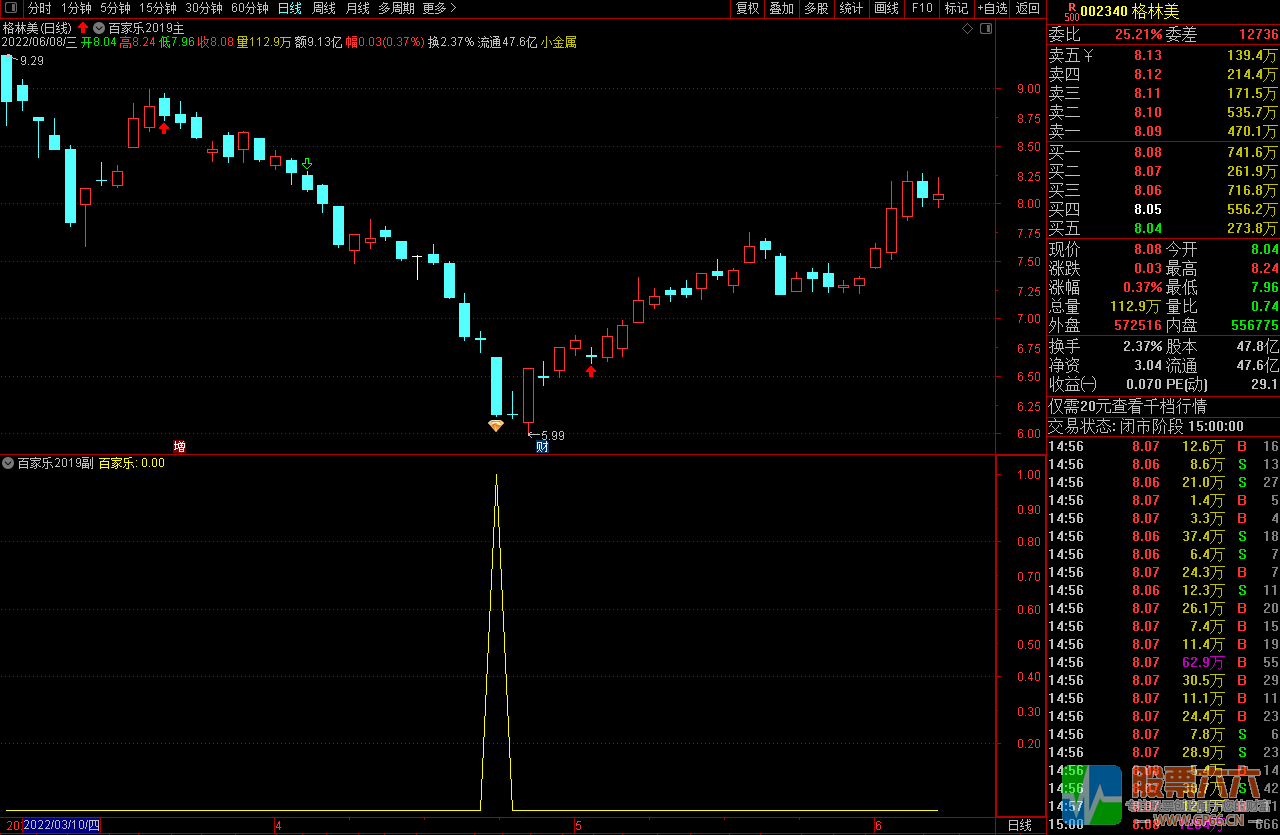Toggle 画线 drawing mode
1280x835 pixels.
[x=886, y=8]
